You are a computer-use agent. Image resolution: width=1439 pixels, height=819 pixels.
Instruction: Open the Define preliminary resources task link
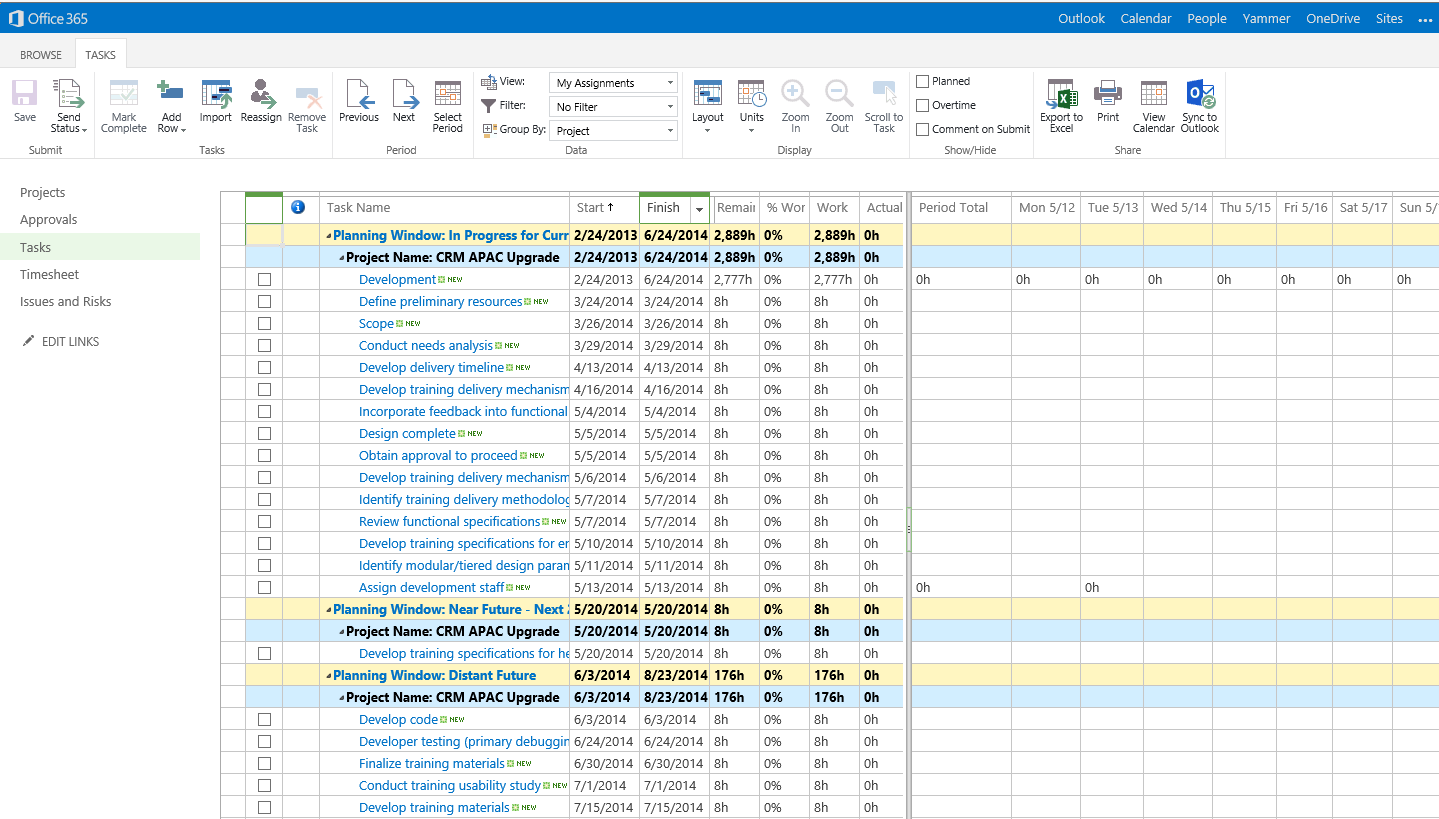(x=440, y=302)
